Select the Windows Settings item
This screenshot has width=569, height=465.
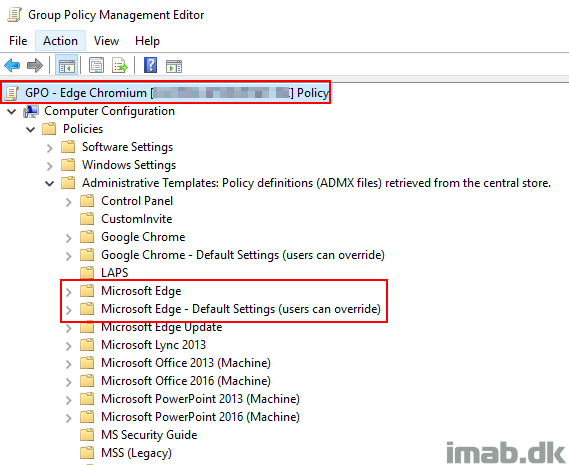pyautogui.click(x=129, y=165)
